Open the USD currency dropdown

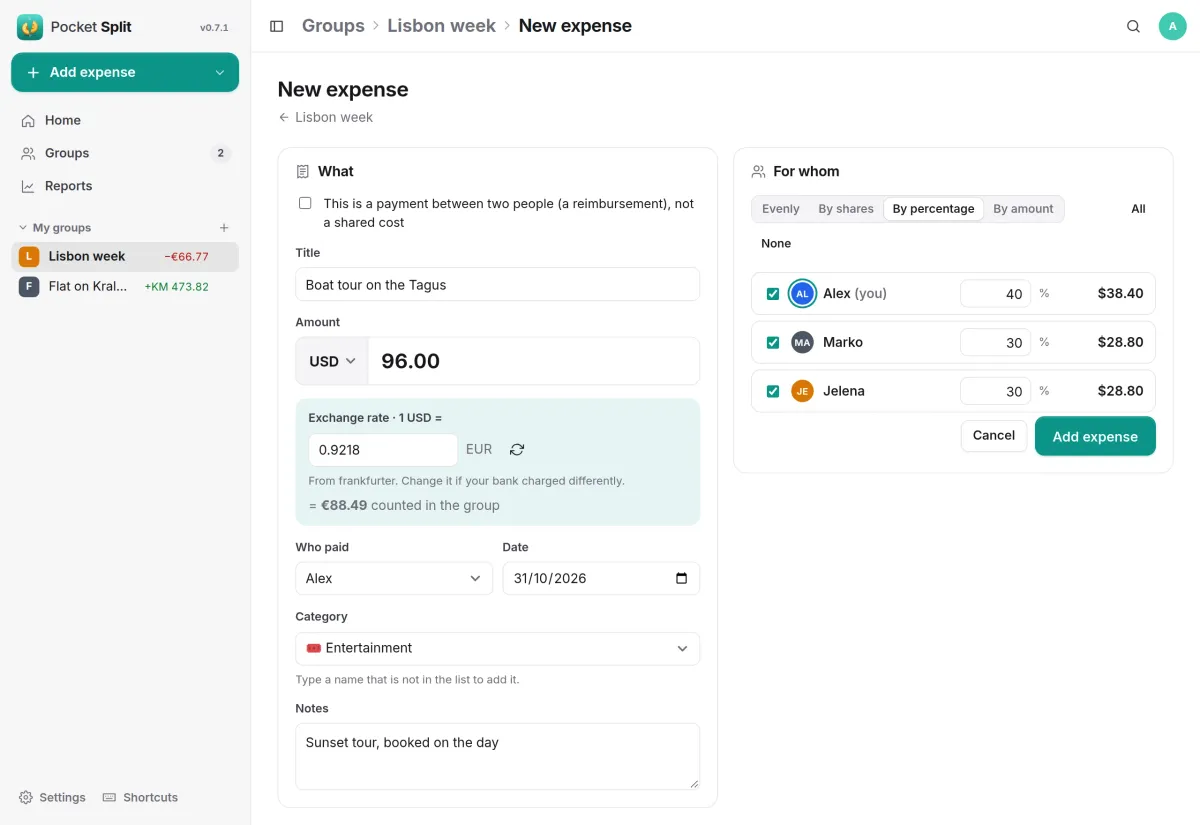pyautogui.click(x=332, y=361)
